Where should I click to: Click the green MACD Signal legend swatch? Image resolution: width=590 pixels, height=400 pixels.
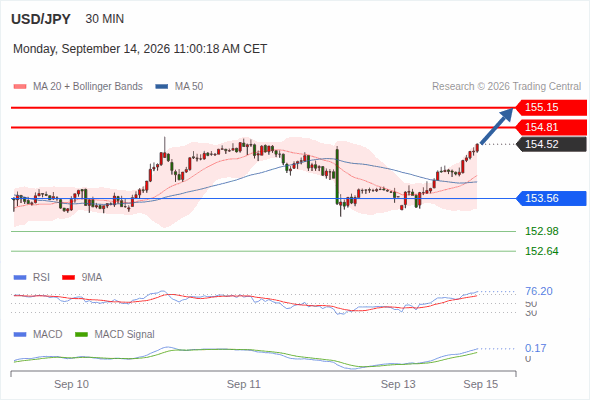click(81, 335)
